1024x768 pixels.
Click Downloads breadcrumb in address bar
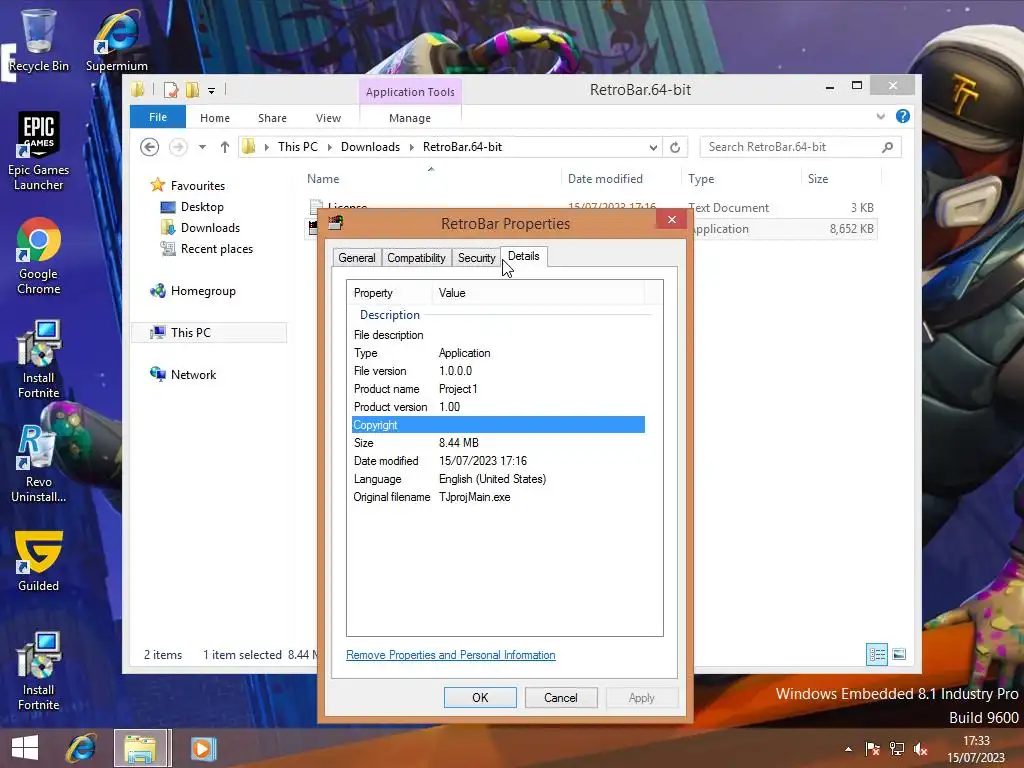370,147
